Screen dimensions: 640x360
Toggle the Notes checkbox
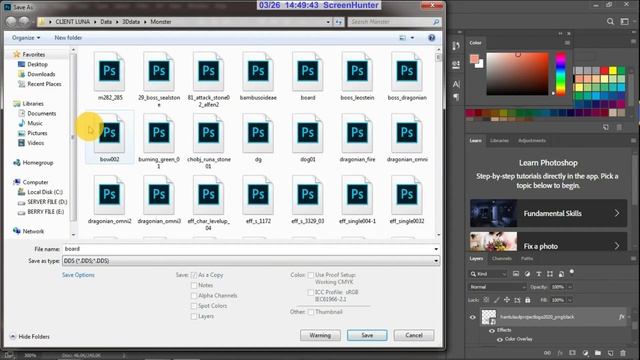(x=194, y=285)
